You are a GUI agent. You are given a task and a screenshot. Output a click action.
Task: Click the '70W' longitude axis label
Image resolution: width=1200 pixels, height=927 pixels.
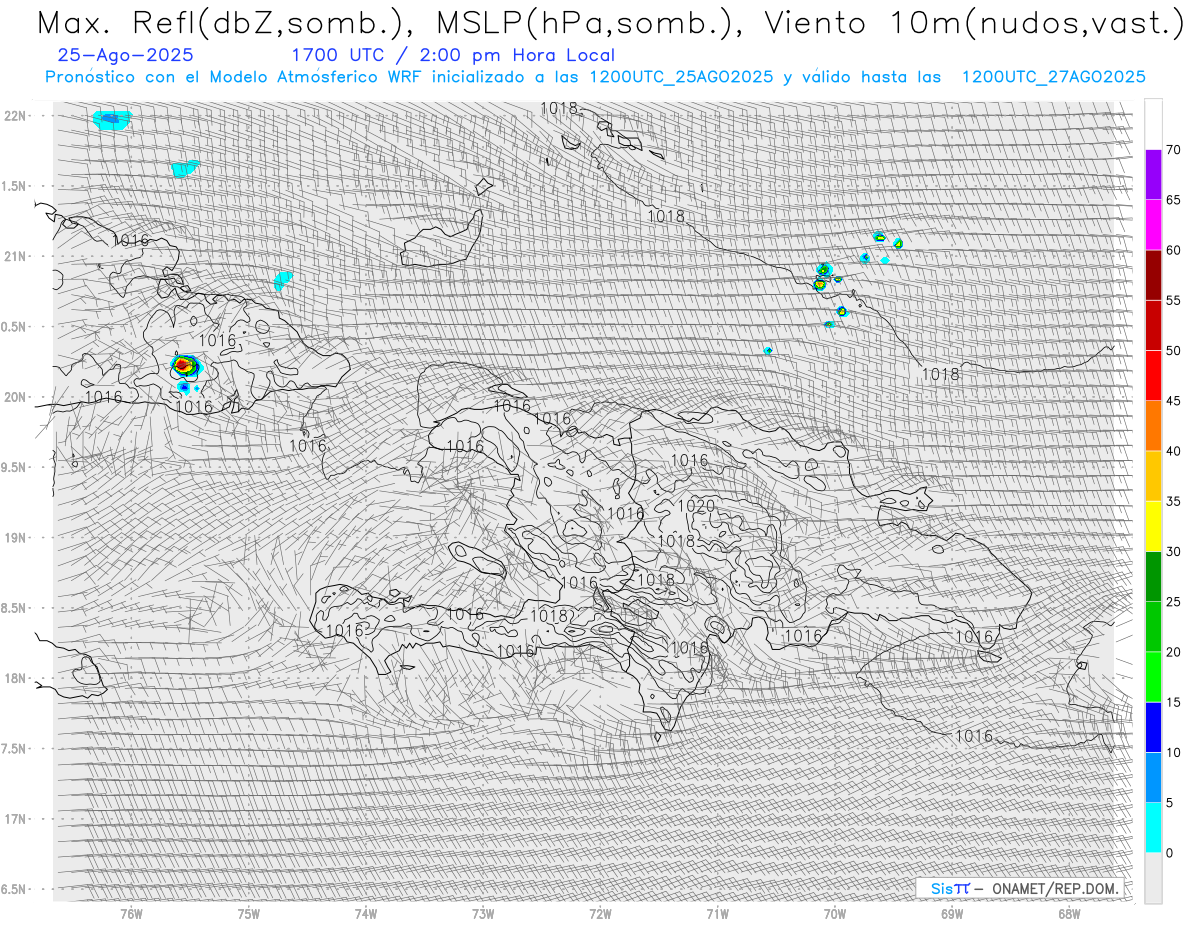tap(835, 914)
